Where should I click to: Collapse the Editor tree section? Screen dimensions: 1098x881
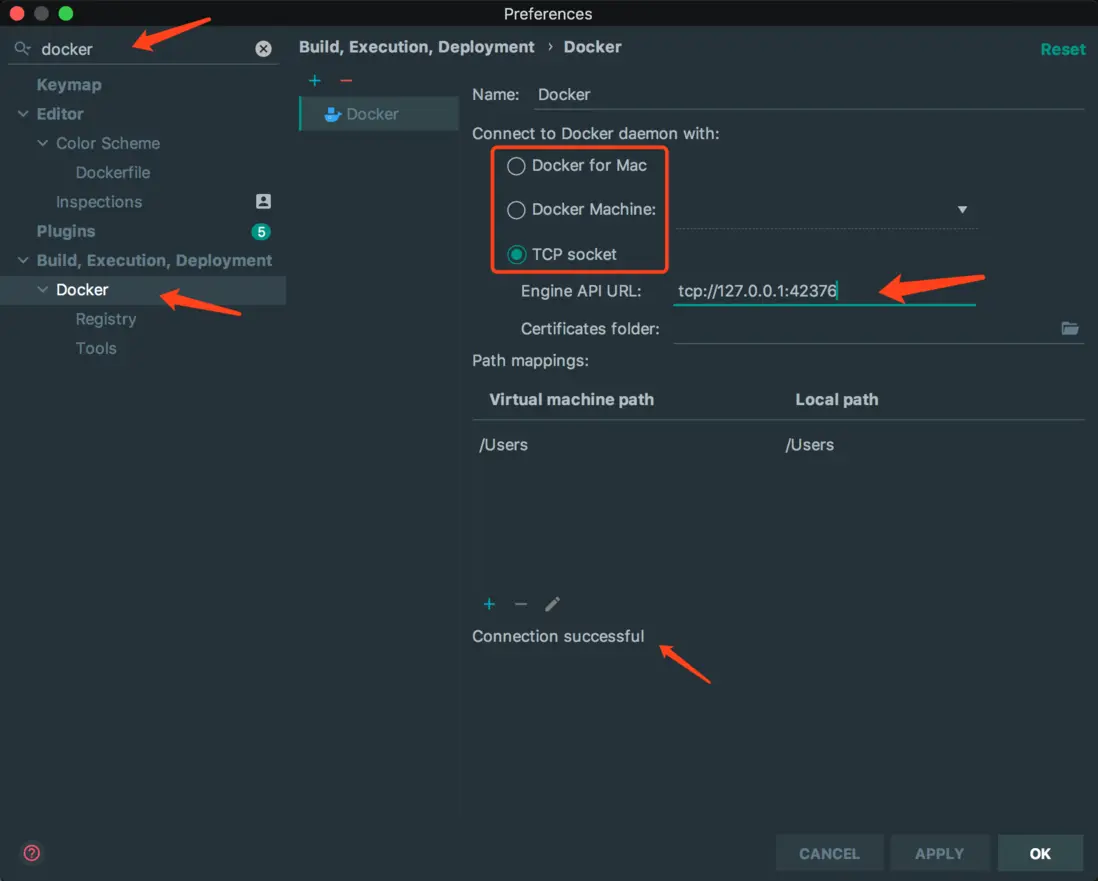point(23,113)
